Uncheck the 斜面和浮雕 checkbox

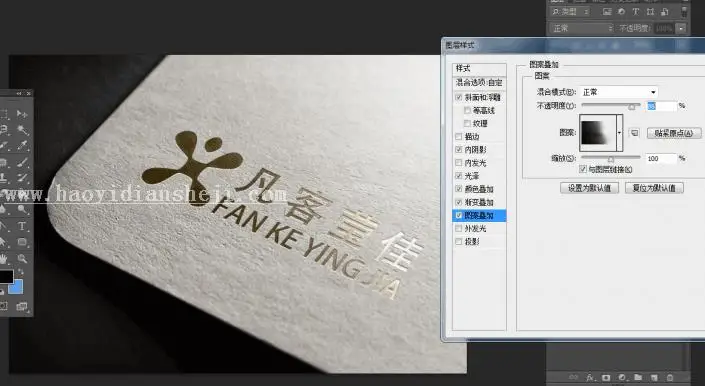(459, 97)
